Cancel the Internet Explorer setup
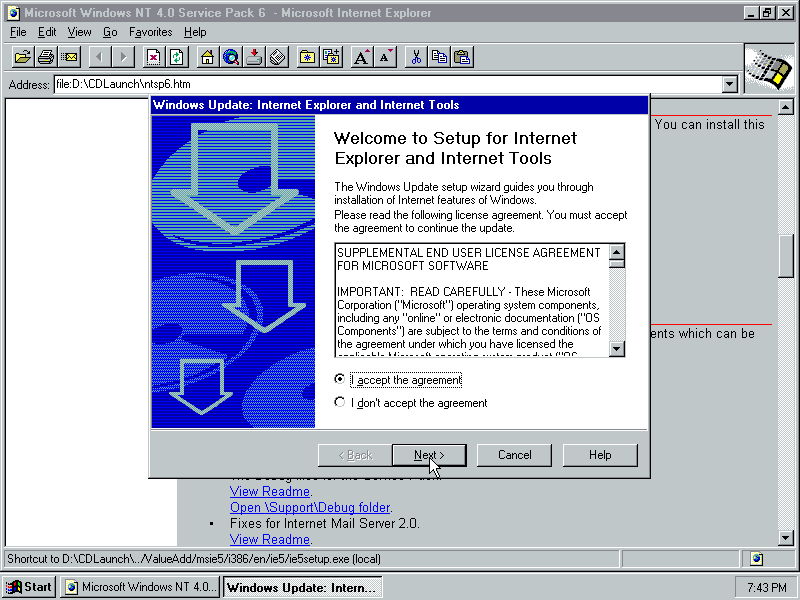This screenshot has height=600, width=800. click(515, 455)
